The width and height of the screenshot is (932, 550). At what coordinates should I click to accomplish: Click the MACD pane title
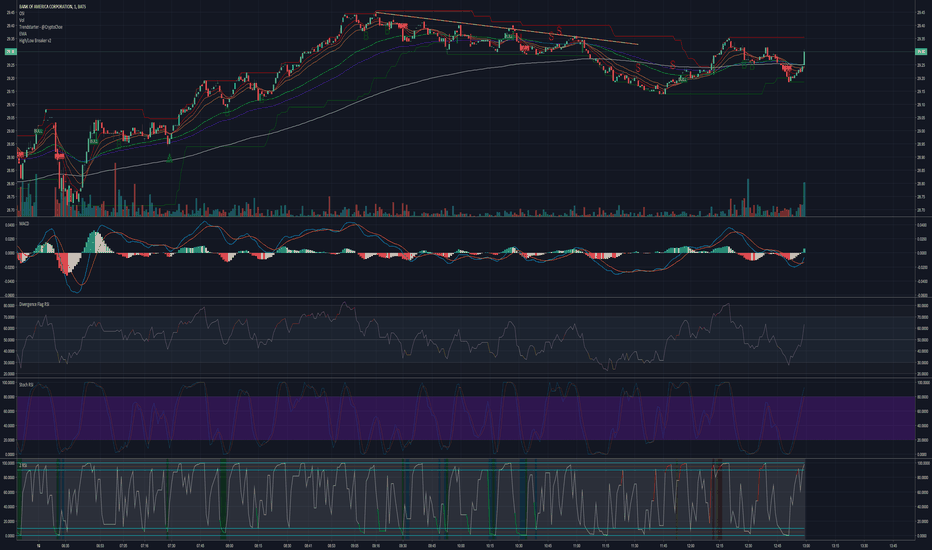(24, 224)
